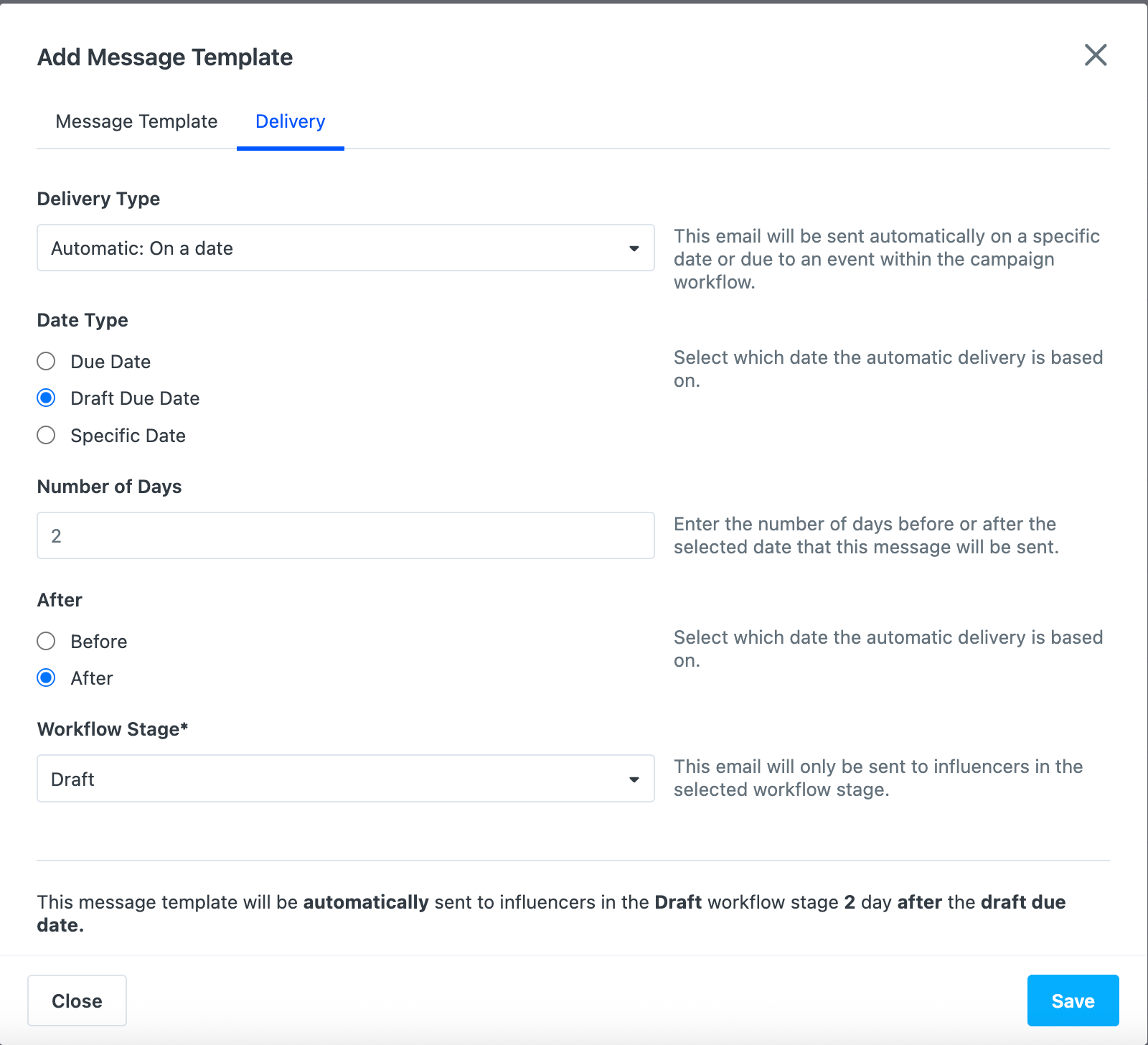Click the 'Delivery Type' field label
This screenshot has width=1148, height=1045.
[x=98, y=199]
